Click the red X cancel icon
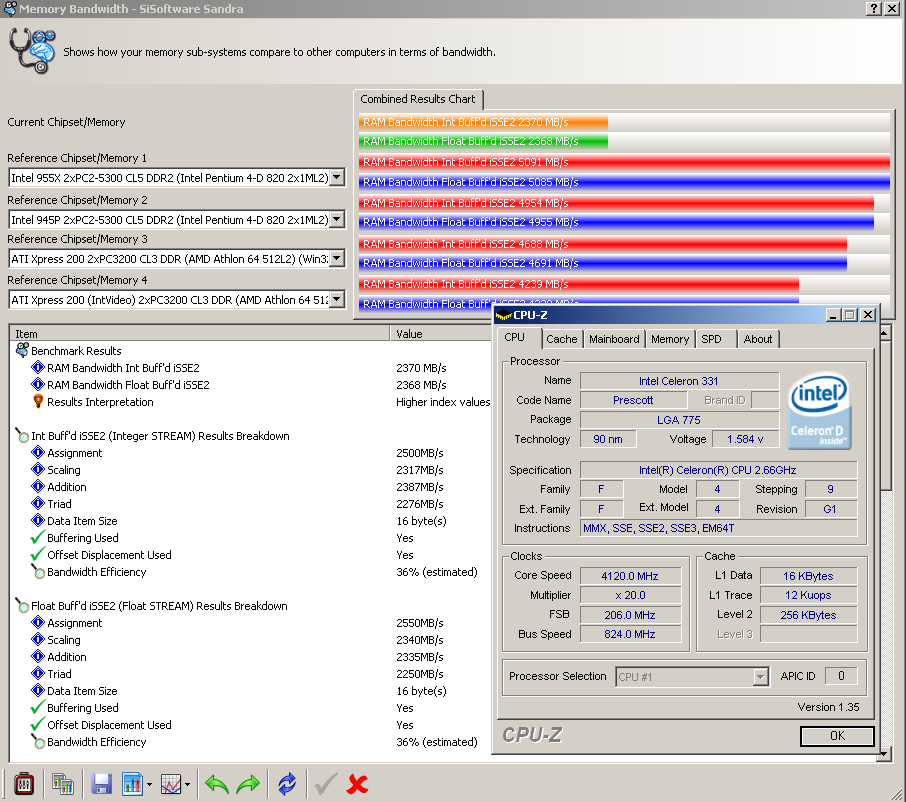Viewport: 906px width, 802px height. click(357, 784)
